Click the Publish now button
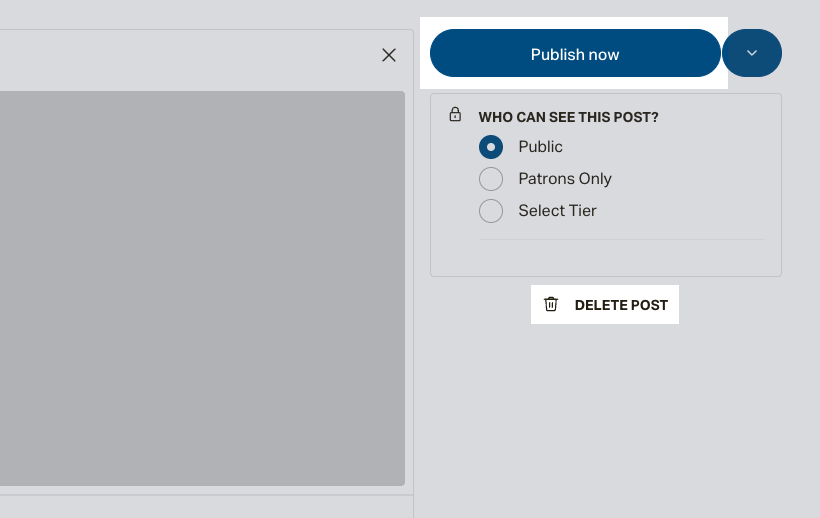The image size is (820, 518). [575, 53]
